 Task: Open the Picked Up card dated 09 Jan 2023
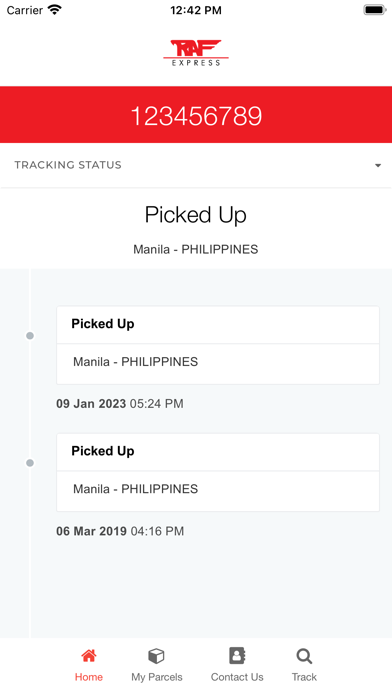pyautogui.click(x=218, y=345)
